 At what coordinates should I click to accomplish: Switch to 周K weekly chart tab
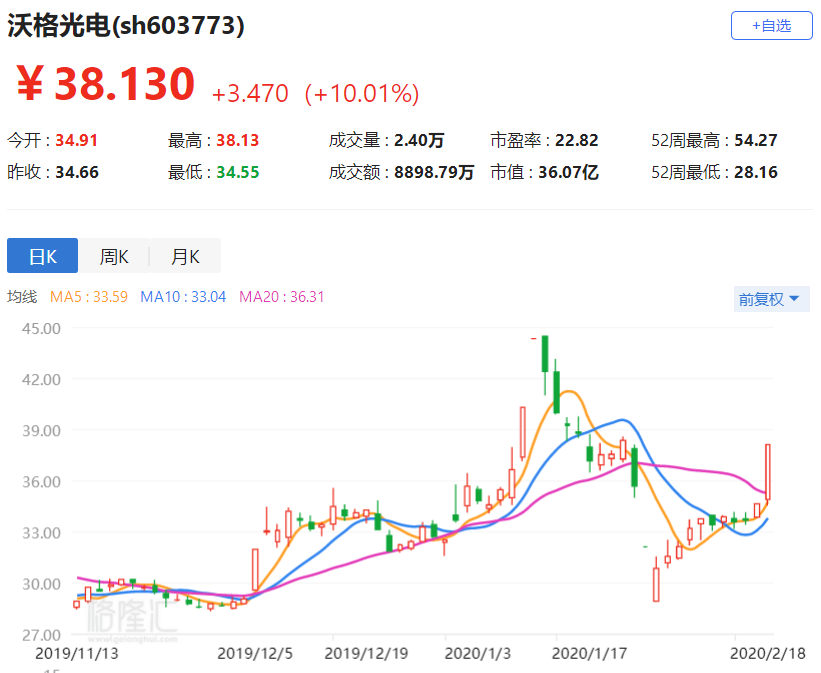point(114,256)
